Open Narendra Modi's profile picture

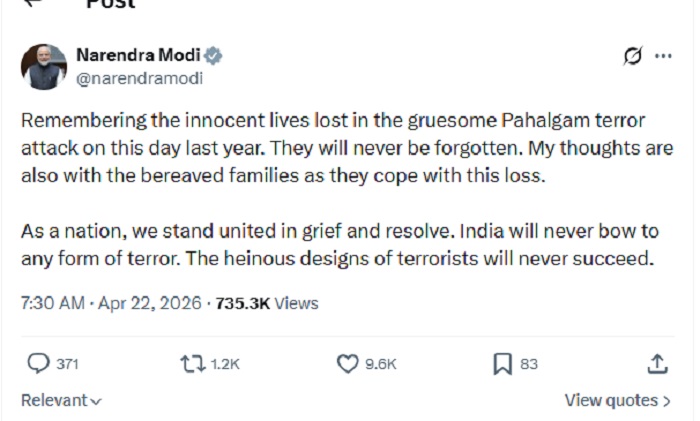44,66
